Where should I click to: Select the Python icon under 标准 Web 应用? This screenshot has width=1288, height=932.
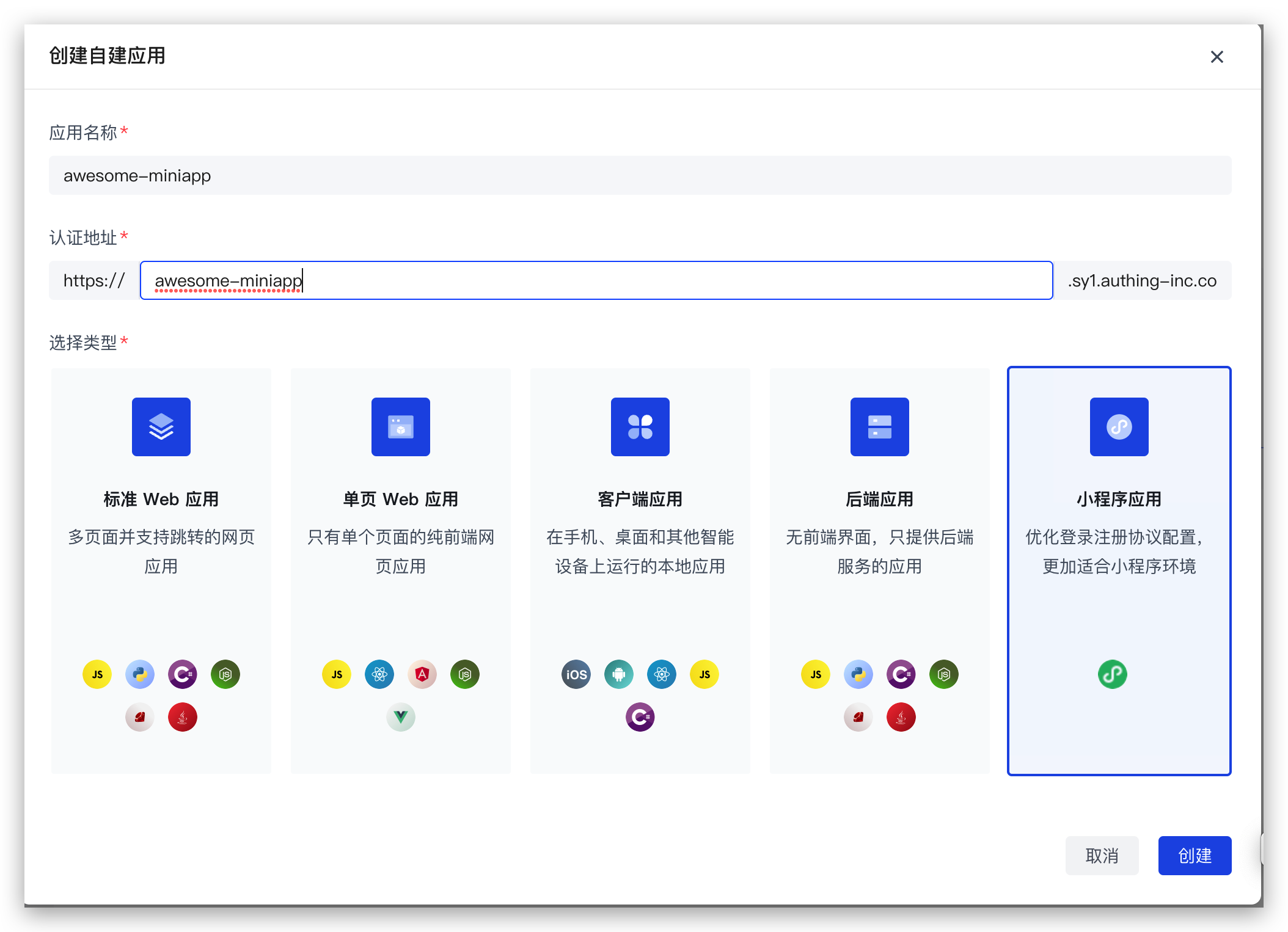[x=139, y=674]
